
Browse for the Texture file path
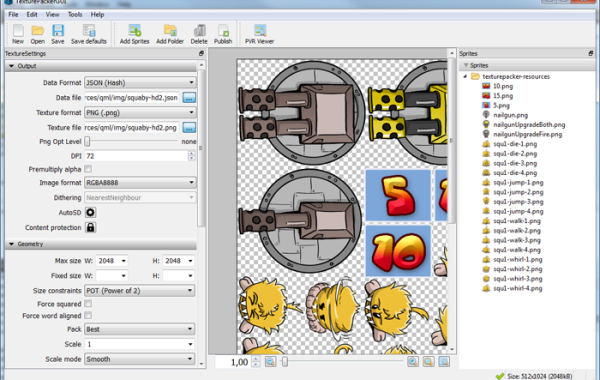click(x=189, y=127)
